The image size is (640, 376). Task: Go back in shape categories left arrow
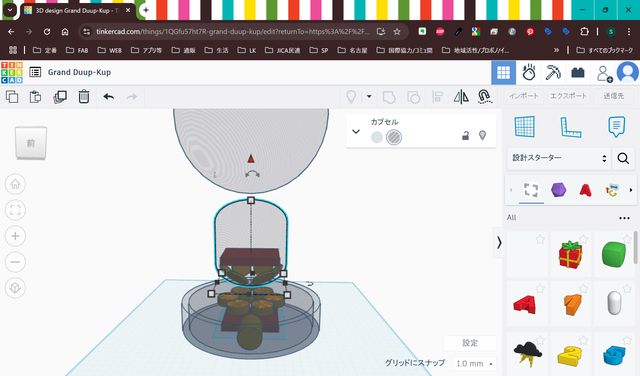(x=511, y=190)
